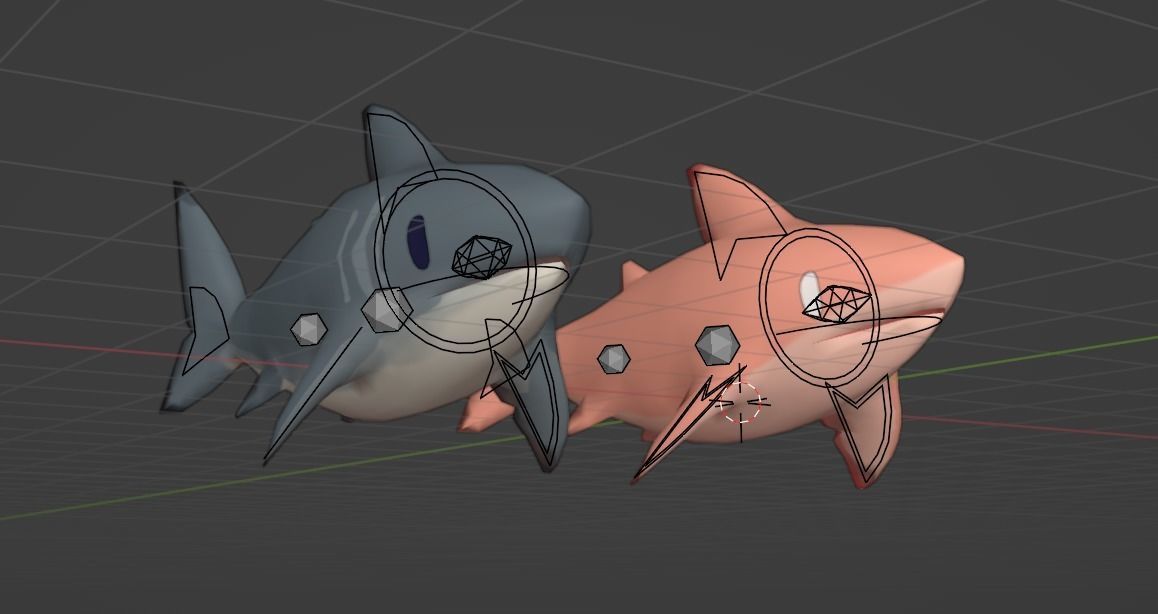Viewport: 1158px width, 614px height.
Task: Click the pink shark's white eye
Action: [809, 288]
